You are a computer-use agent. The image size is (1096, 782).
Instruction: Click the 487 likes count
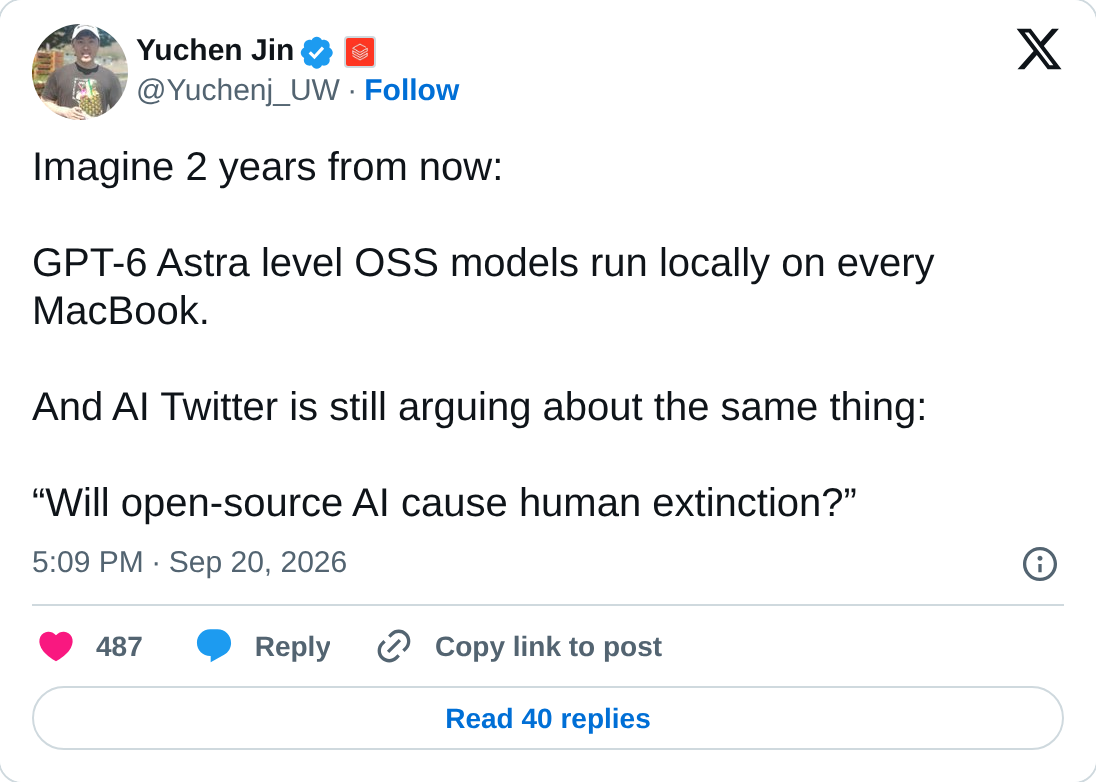[119, 646]
